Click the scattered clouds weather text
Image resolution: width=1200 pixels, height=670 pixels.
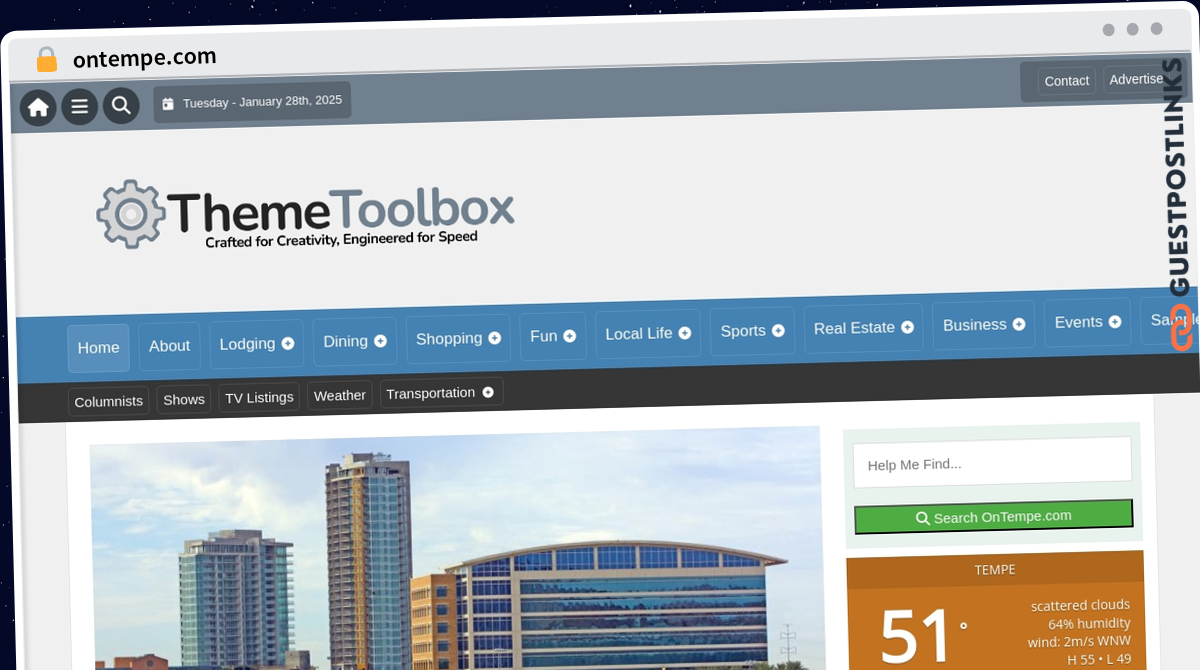[x=1080, y=605]
